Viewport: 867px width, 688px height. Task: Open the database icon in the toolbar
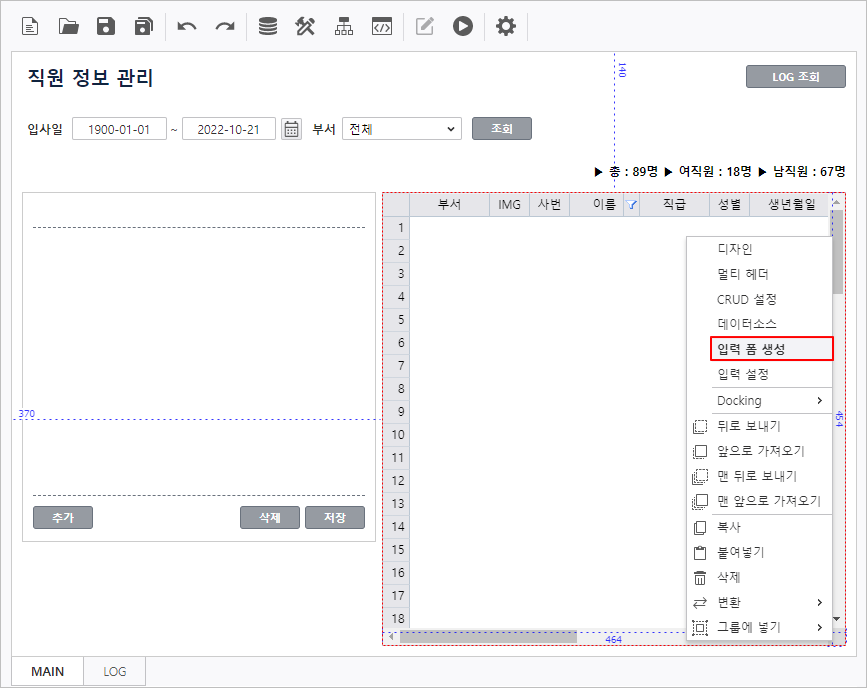pos(268,27)
